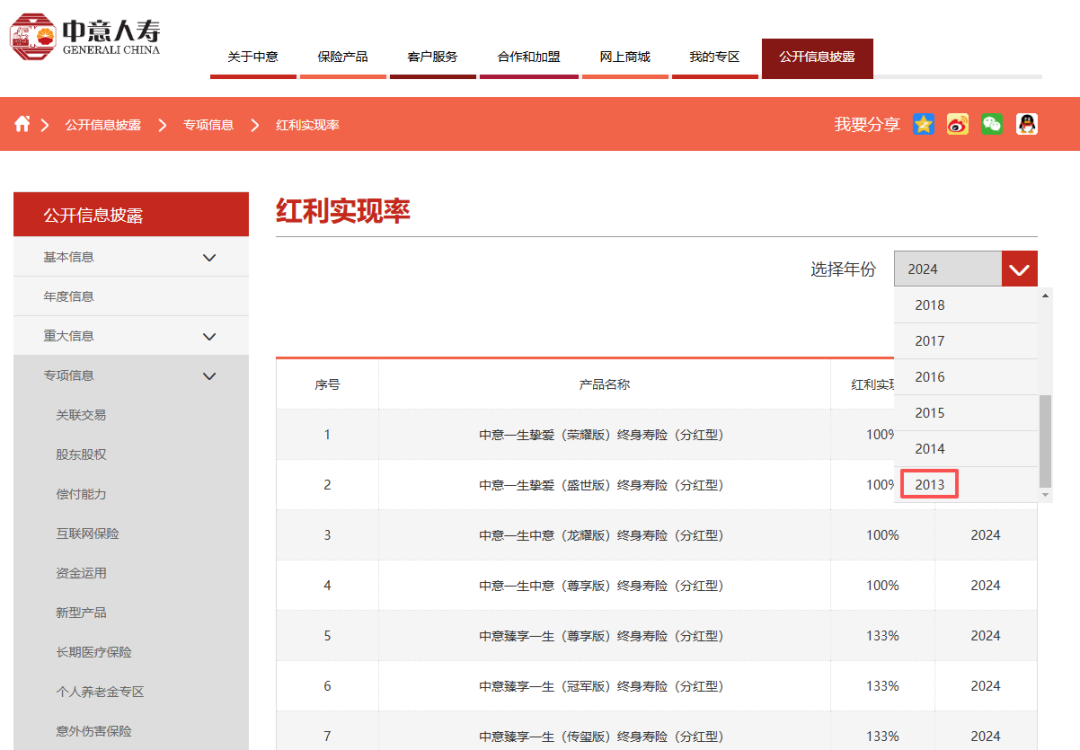Open the year dropdown red arrow
The height and width of the screenshot is (750, 1080).
pos(1019,269)
